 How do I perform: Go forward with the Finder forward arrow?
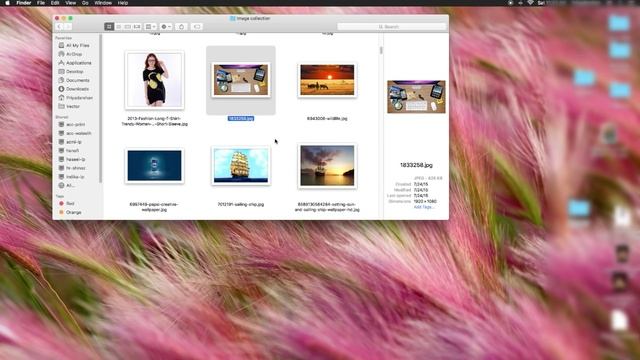pyautogui.click(x=68, y=27)
